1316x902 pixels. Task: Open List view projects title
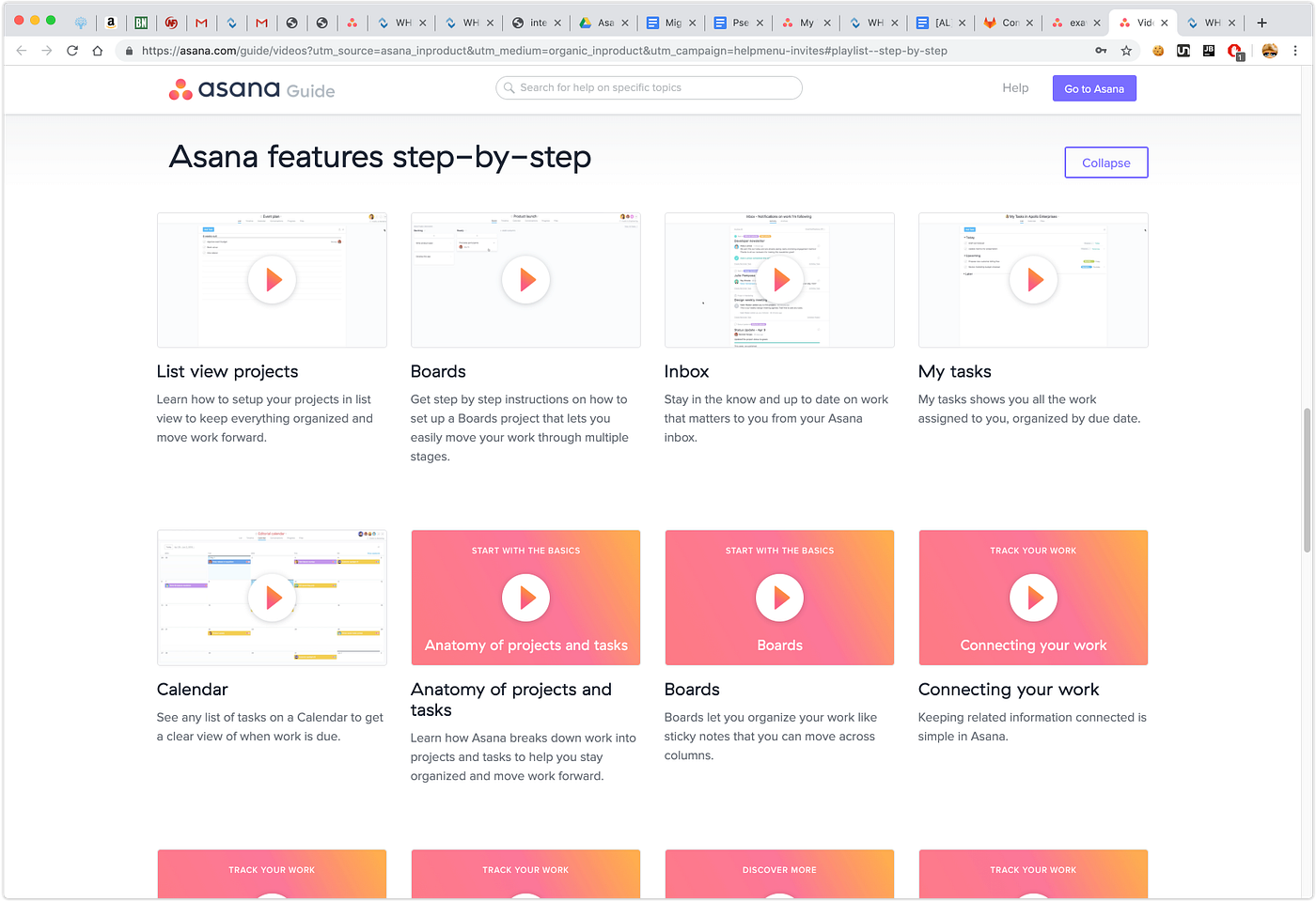click(227, 371)
